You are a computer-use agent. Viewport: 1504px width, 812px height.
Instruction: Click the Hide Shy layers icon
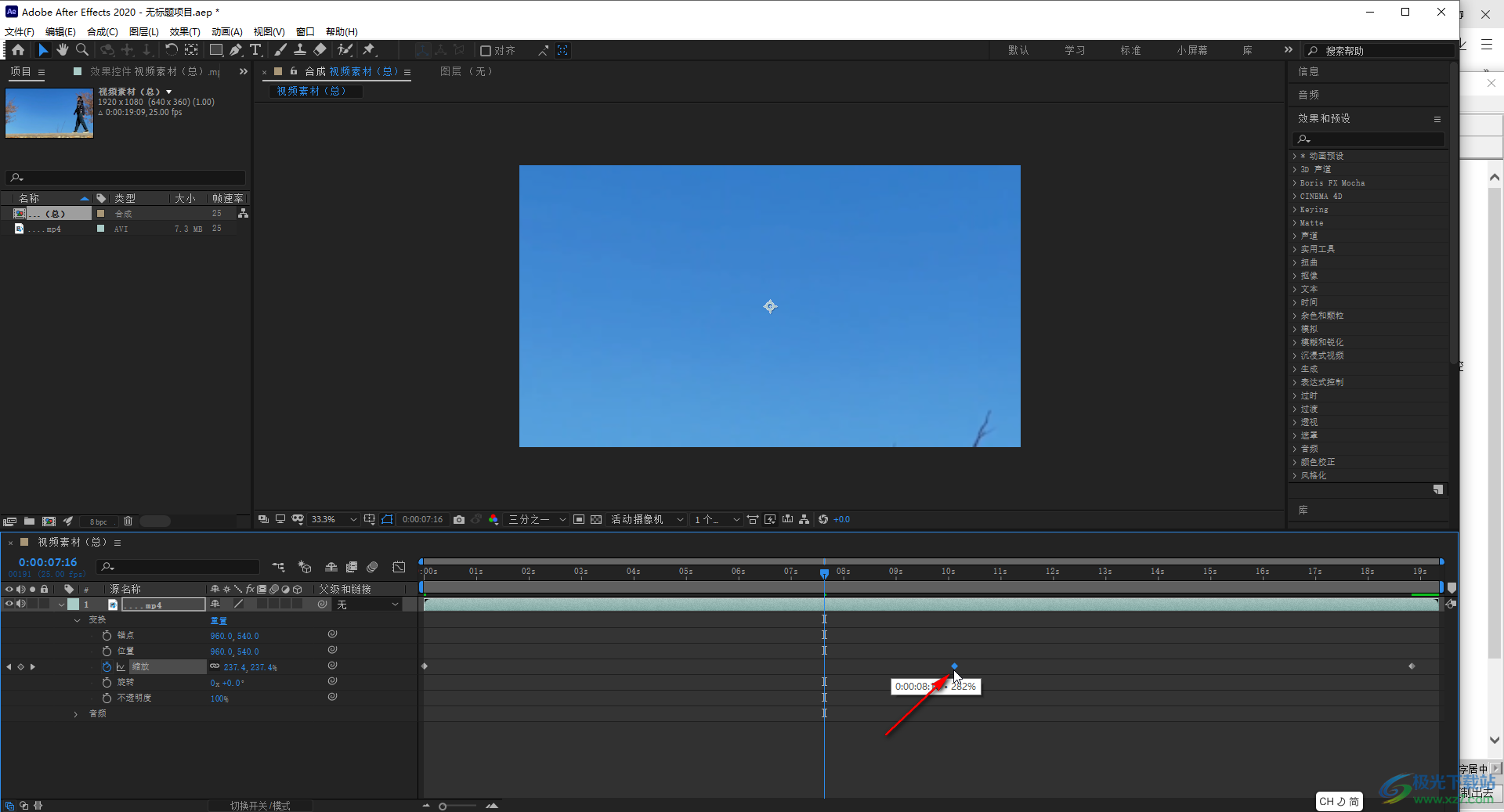click(x=331, y=567)
